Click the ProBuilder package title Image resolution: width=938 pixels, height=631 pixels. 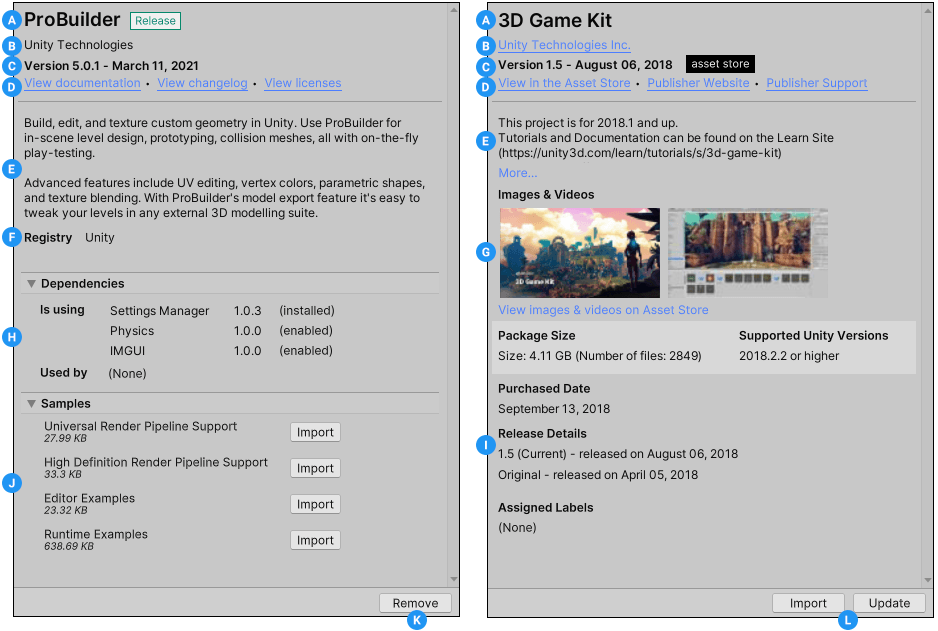[72, 20]
